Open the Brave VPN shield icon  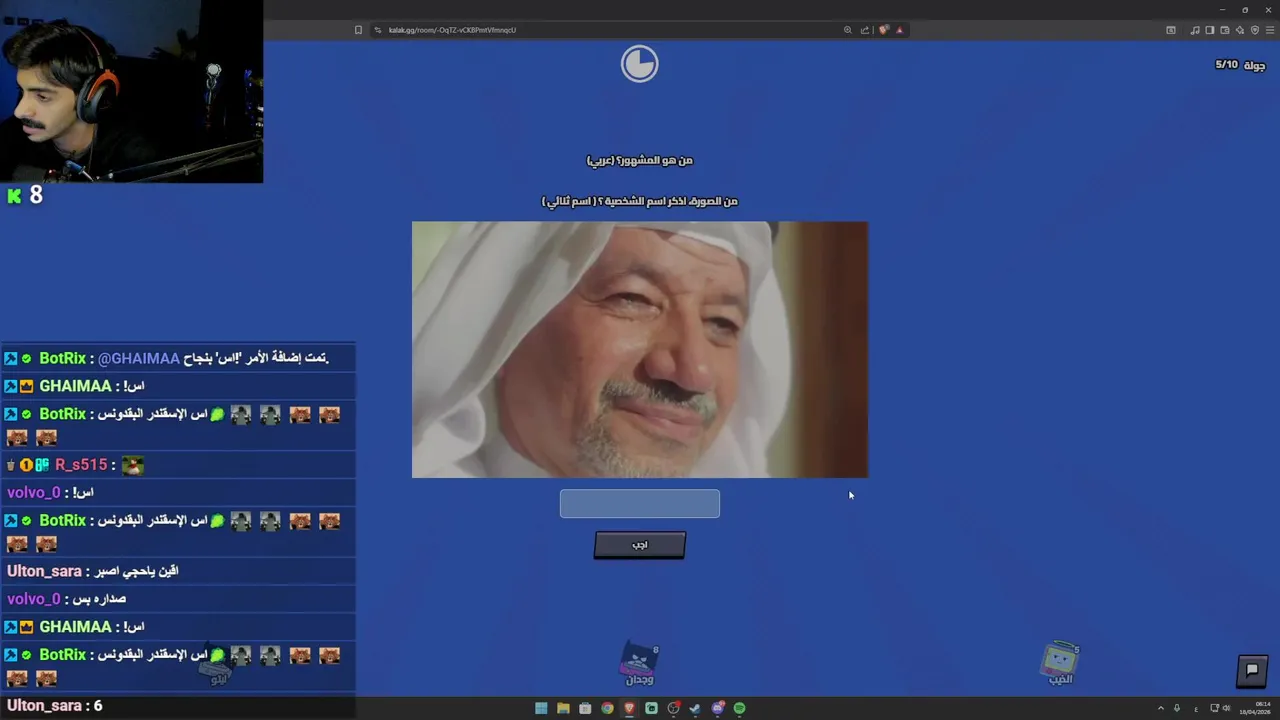tap(1255, 30)
